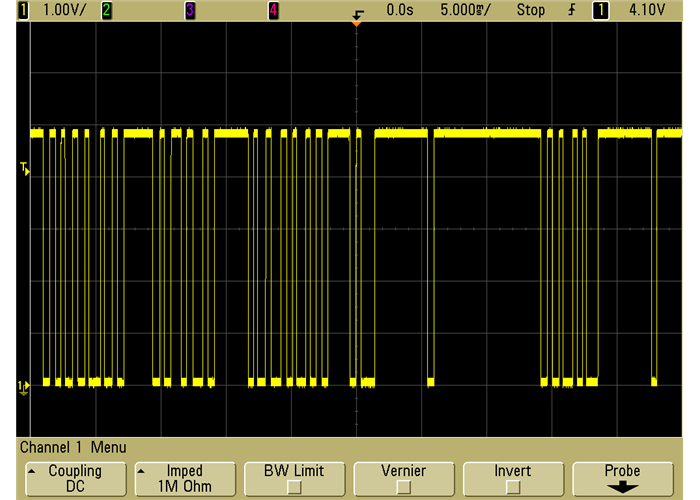
Task: Select the green channel 2 indicator
Action: (x=106, y=10)
